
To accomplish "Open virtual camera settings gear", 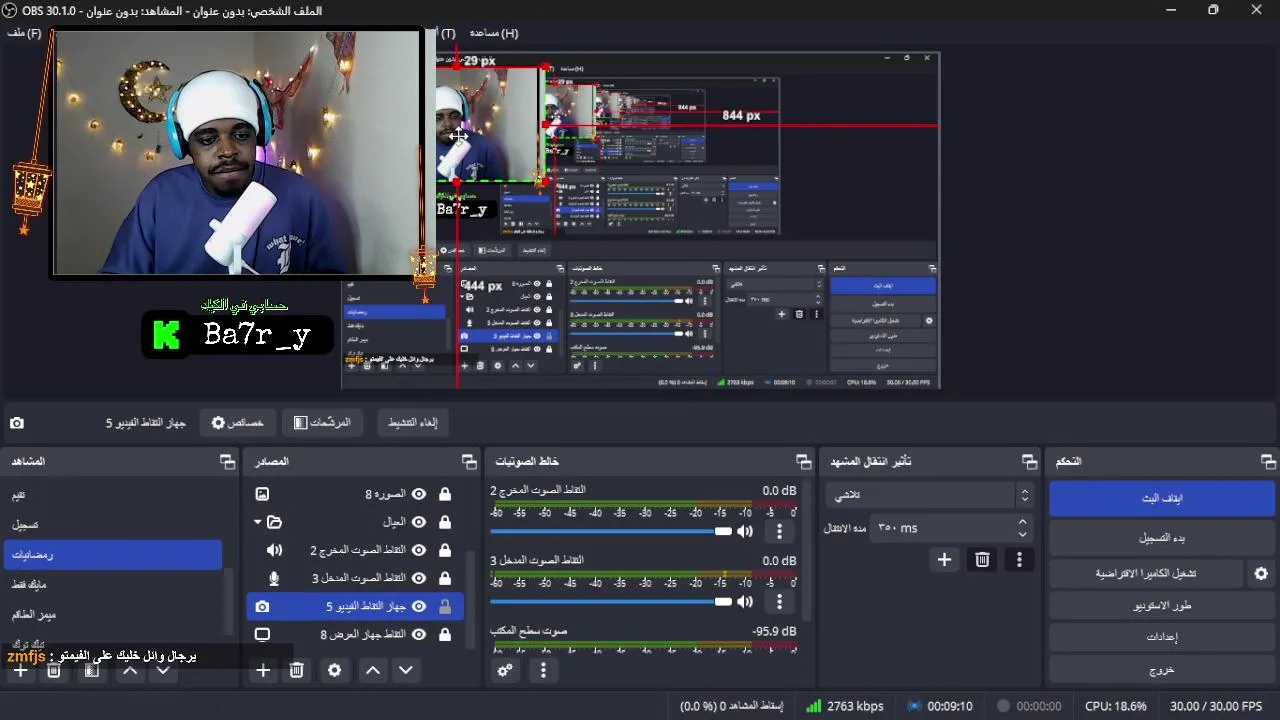I will 1261,573.
